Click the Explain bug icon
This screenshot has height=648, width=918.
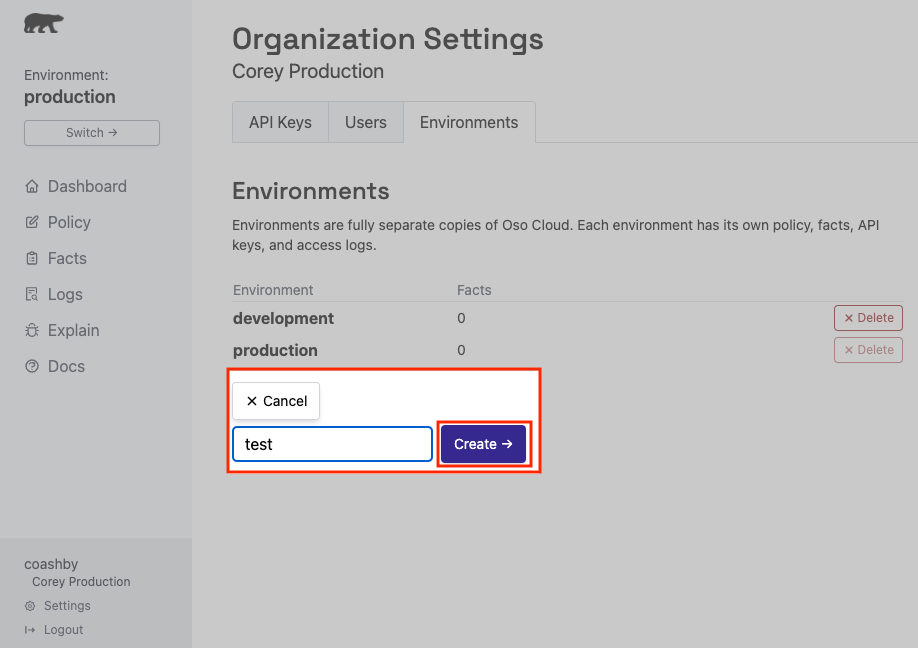pos(31,331)
